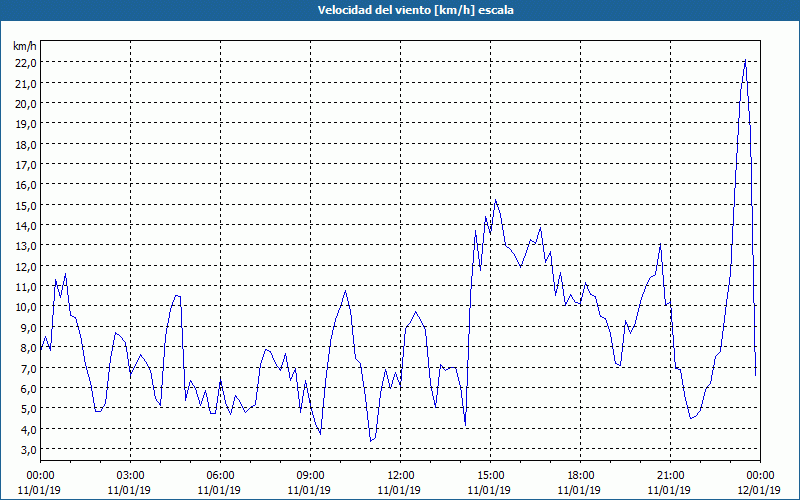
Task: Click the 21:00 time axis label
Action: [670, 476]
